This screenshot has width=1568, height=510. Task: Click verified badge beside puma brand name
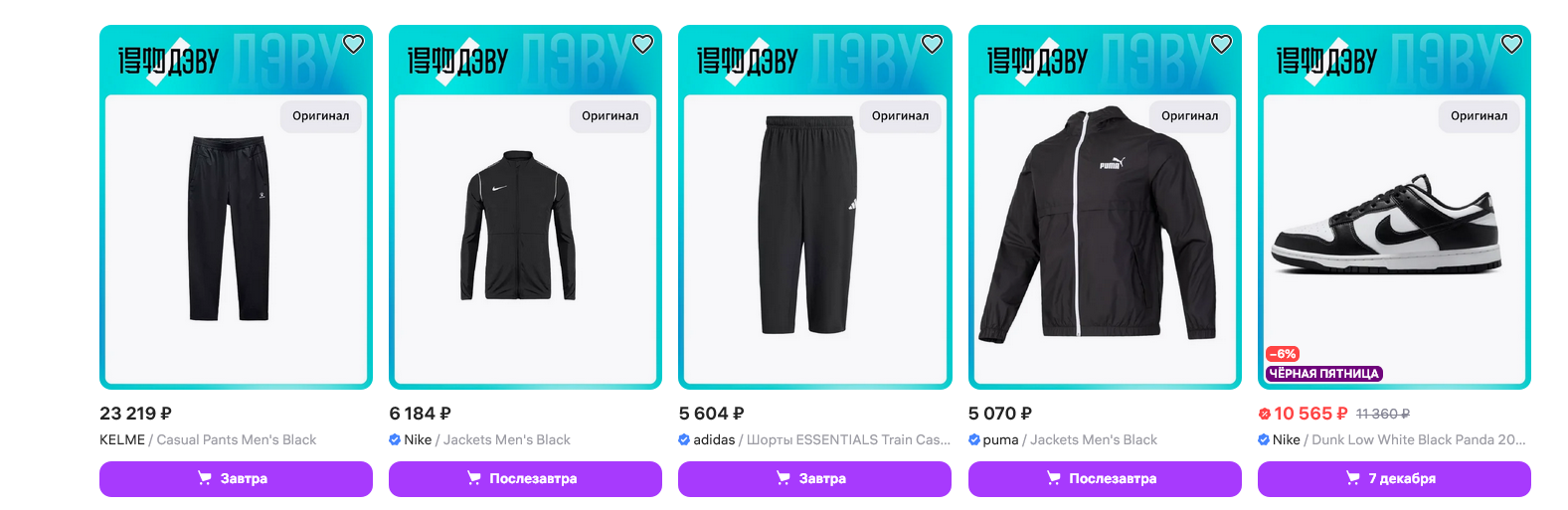(x=974, y=439)
